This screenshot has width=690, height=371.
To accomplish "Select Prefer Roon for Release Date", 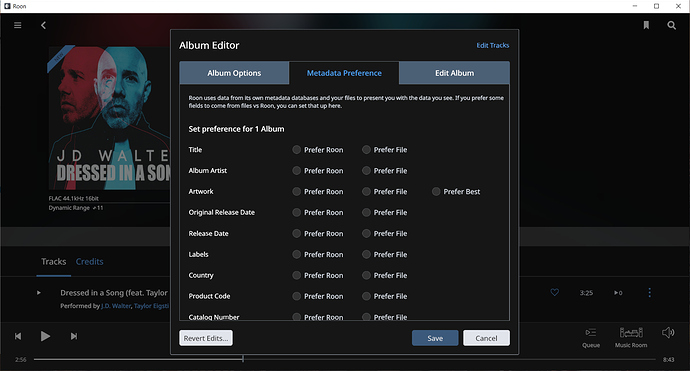I will coord(297,233).
